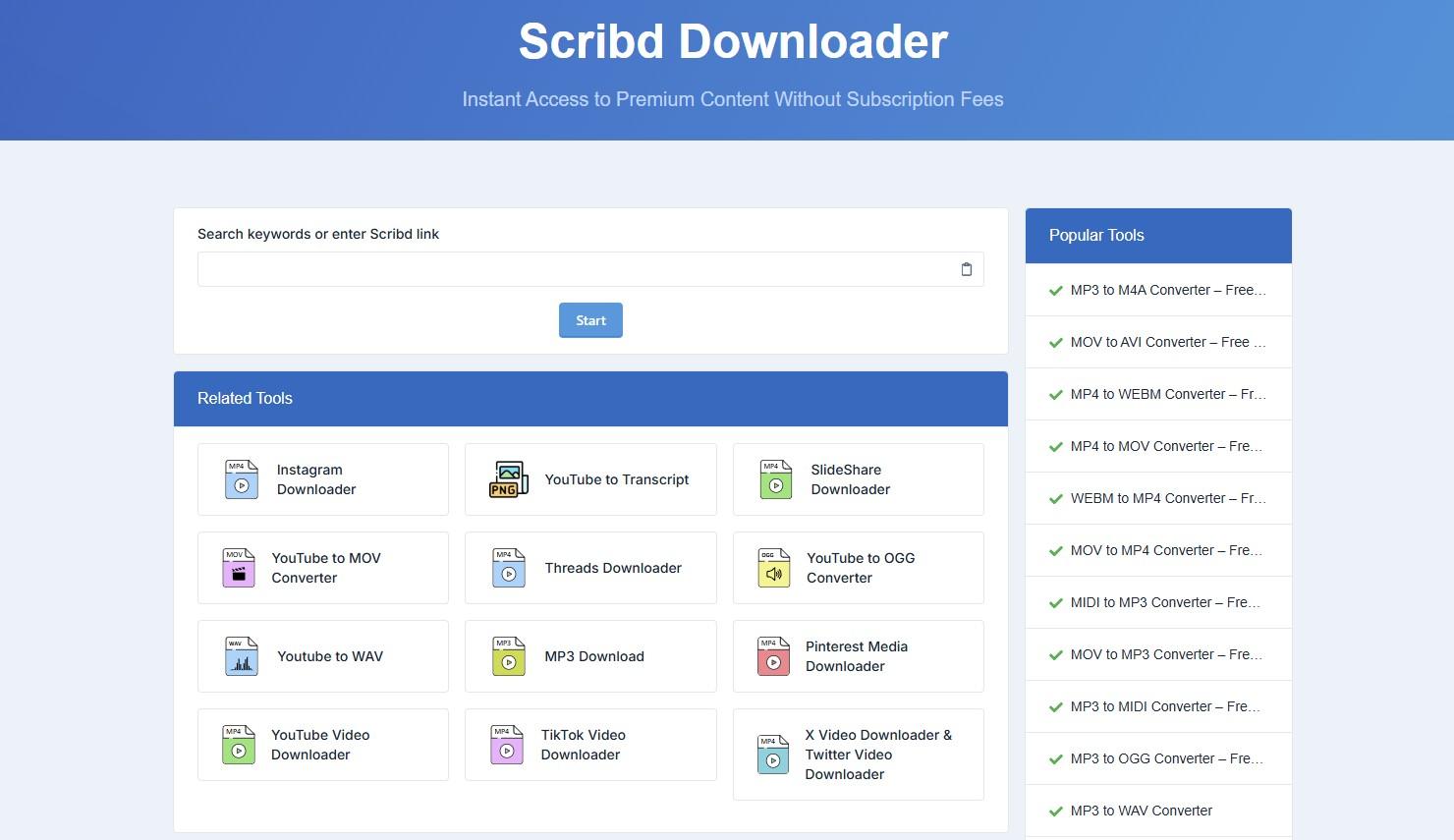This screenshot has width=1454, height=840.
Task: Open X Video Downloader & Twitter link
Action: pos(859,755)
